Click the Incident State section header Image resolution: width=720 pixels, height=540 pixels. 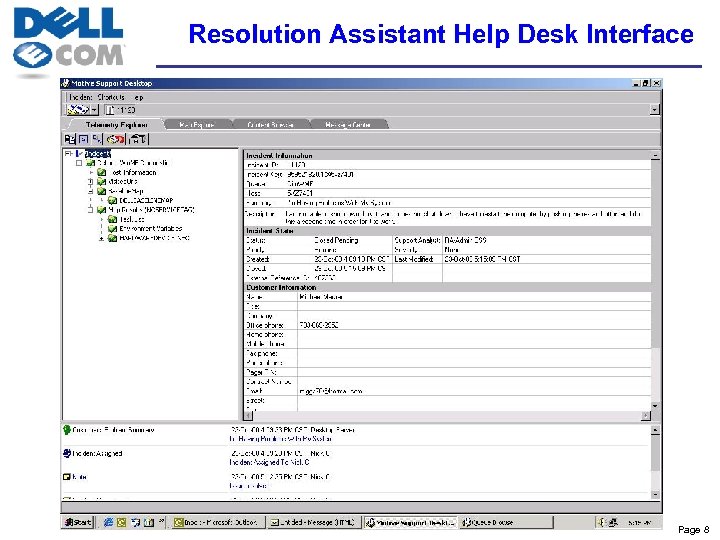click(447, 231)
